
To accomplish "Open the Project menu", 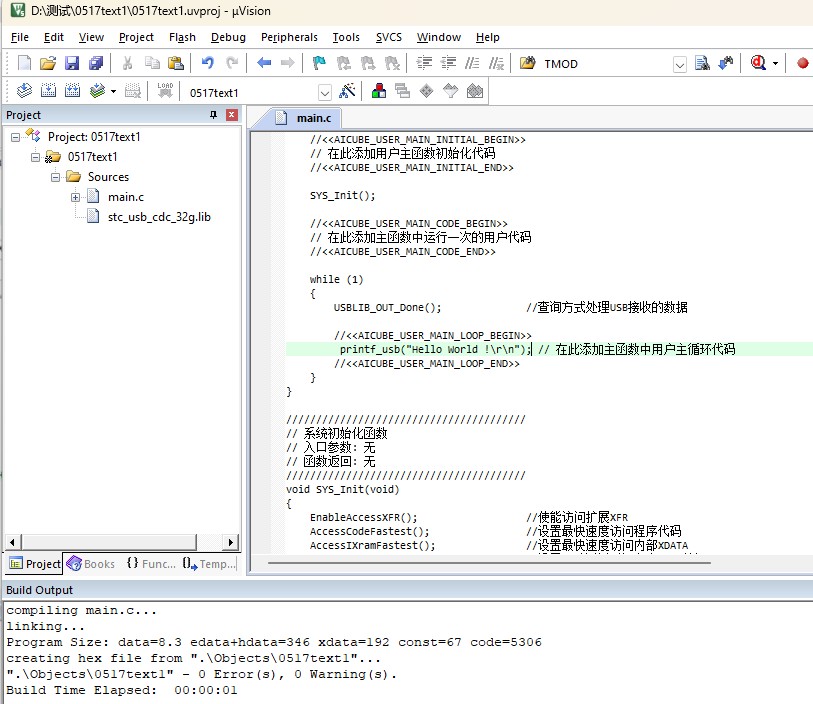I will coord(136,37).
